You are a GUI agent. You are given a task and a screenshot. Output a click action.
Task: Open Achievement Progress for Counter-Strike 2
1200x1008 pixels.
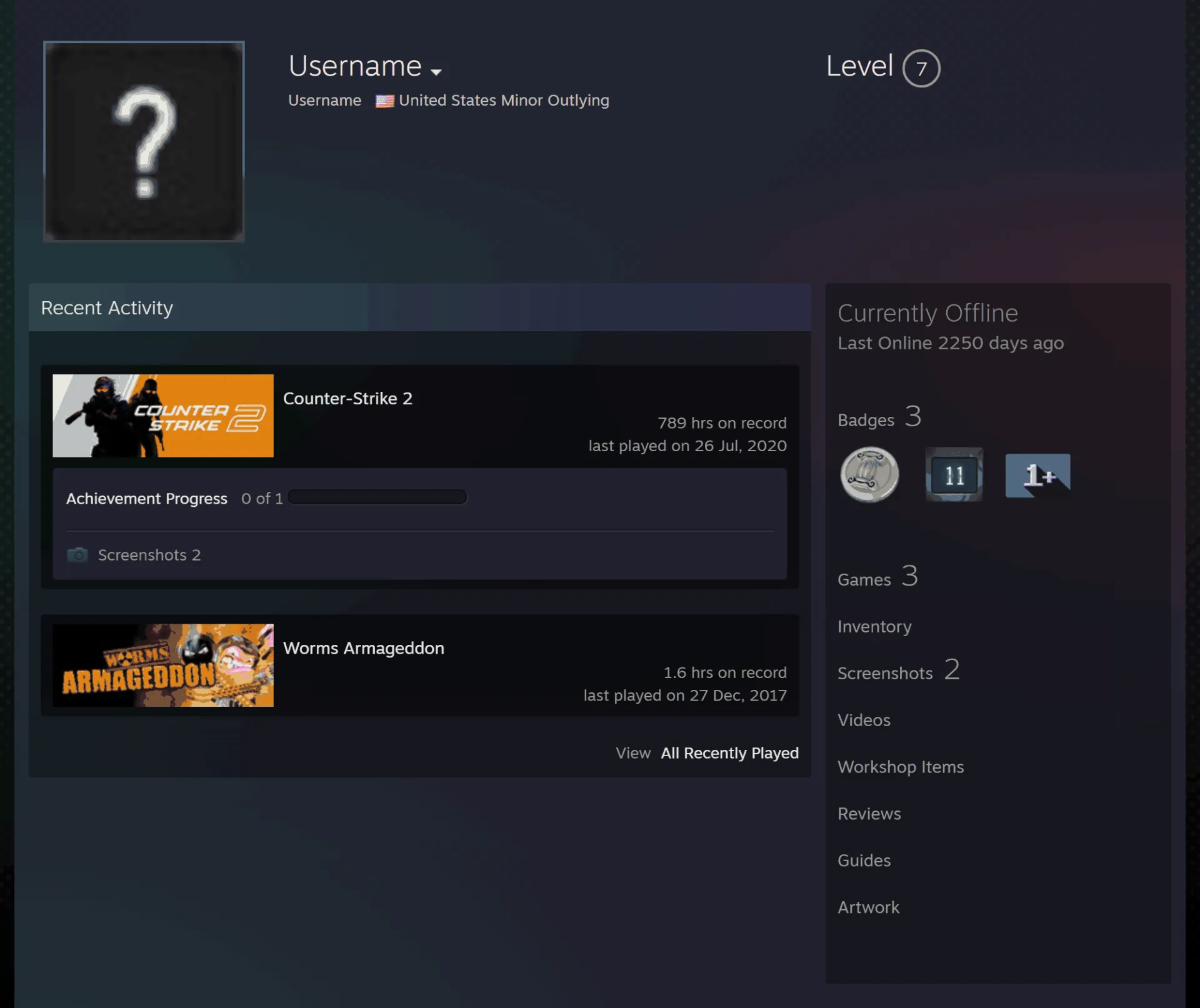click(x=147, y=499)
